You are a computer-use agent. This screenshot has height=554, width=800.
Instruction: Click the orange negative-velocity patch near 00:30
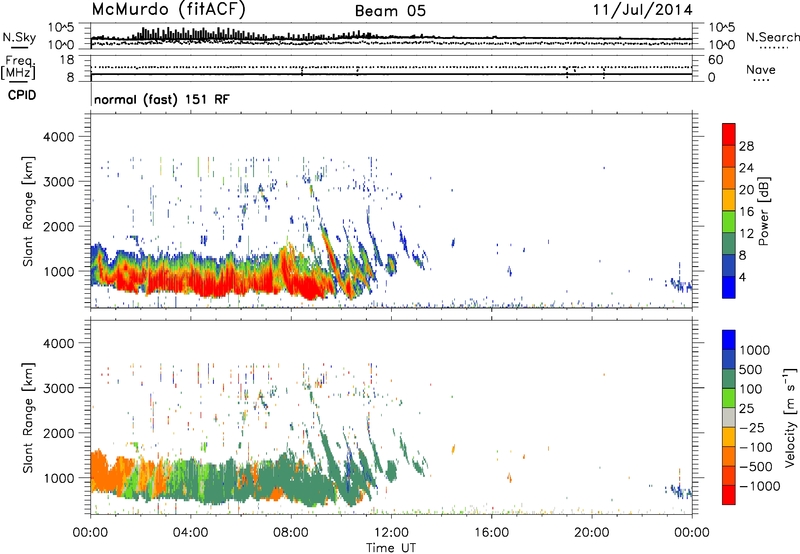click(105, 472)
